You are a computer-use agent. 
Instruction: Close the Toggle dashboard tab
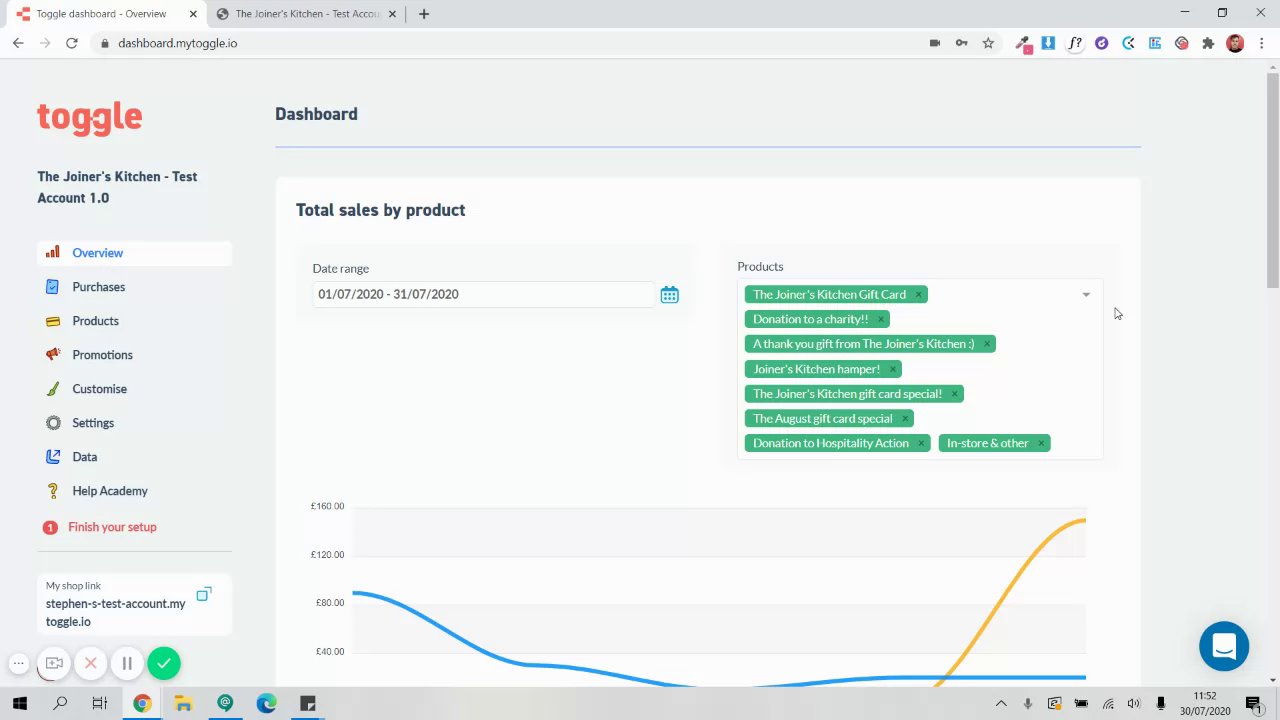pos(193,14)
